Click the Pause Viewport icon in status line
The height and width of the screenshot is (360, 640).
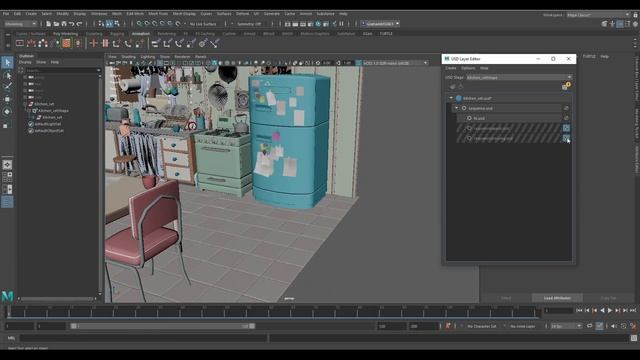tap(341, 24)
